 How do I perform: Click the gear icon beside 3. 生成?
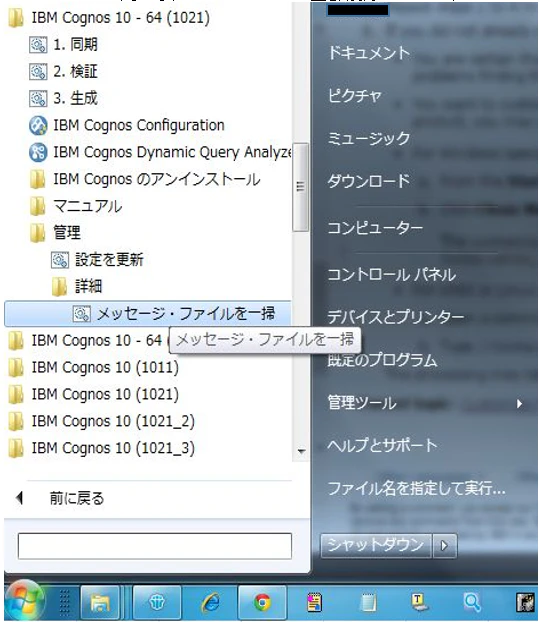tap(38, 98)
